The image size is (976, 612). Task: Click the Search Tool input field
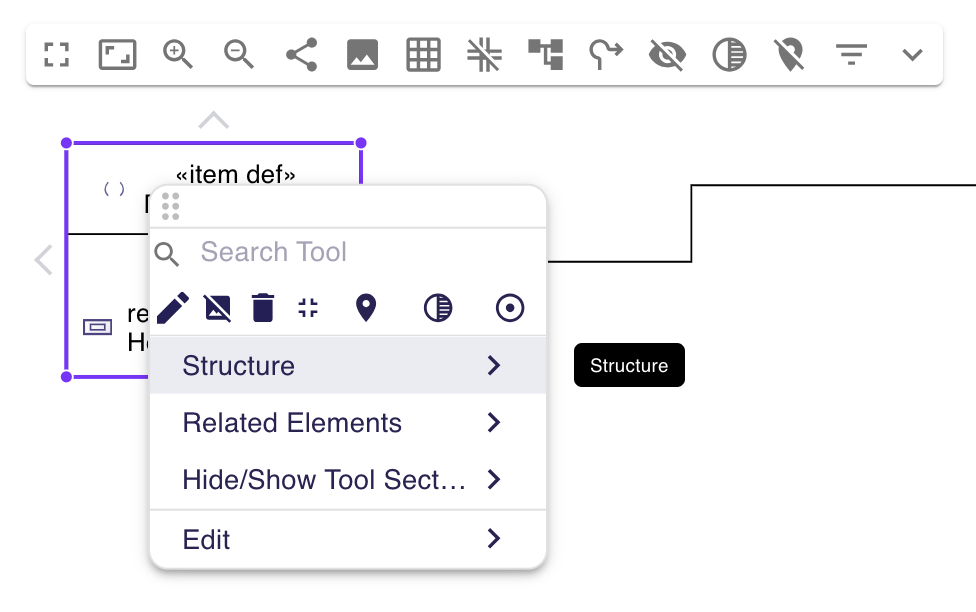click(x=360, y=252)
